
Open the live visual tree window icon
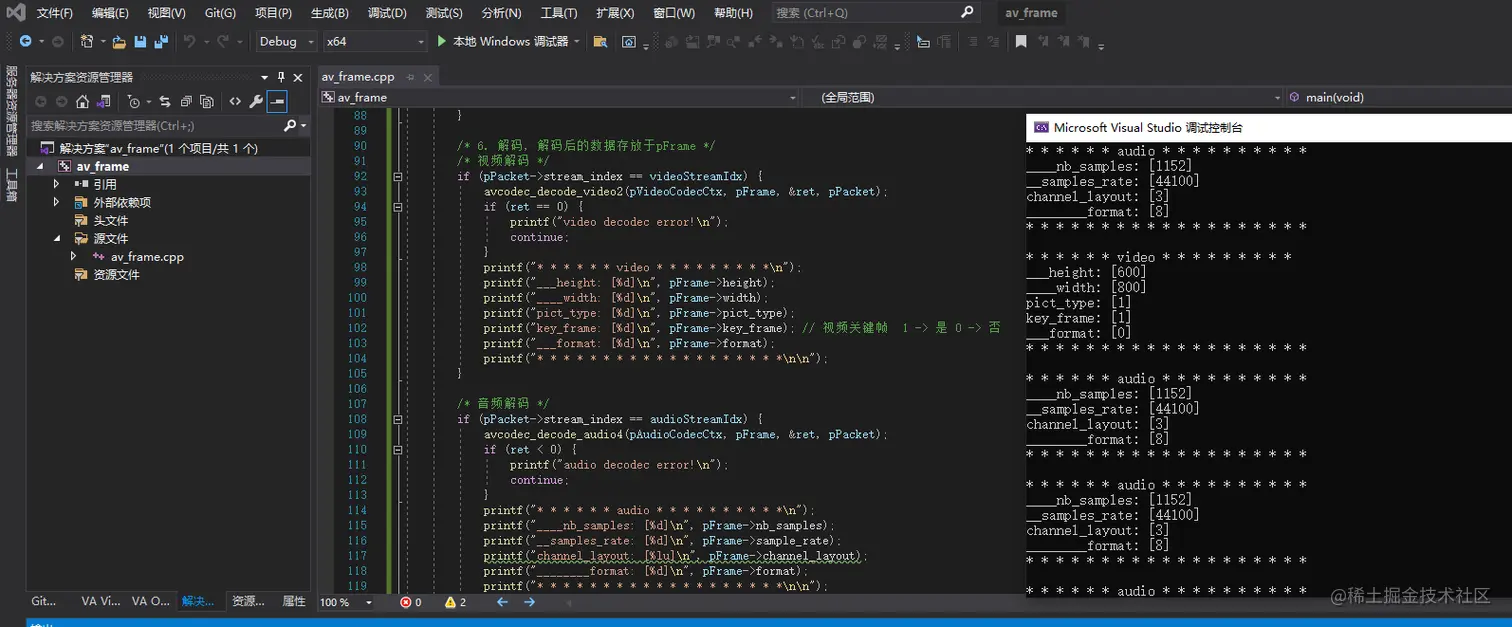629,42
